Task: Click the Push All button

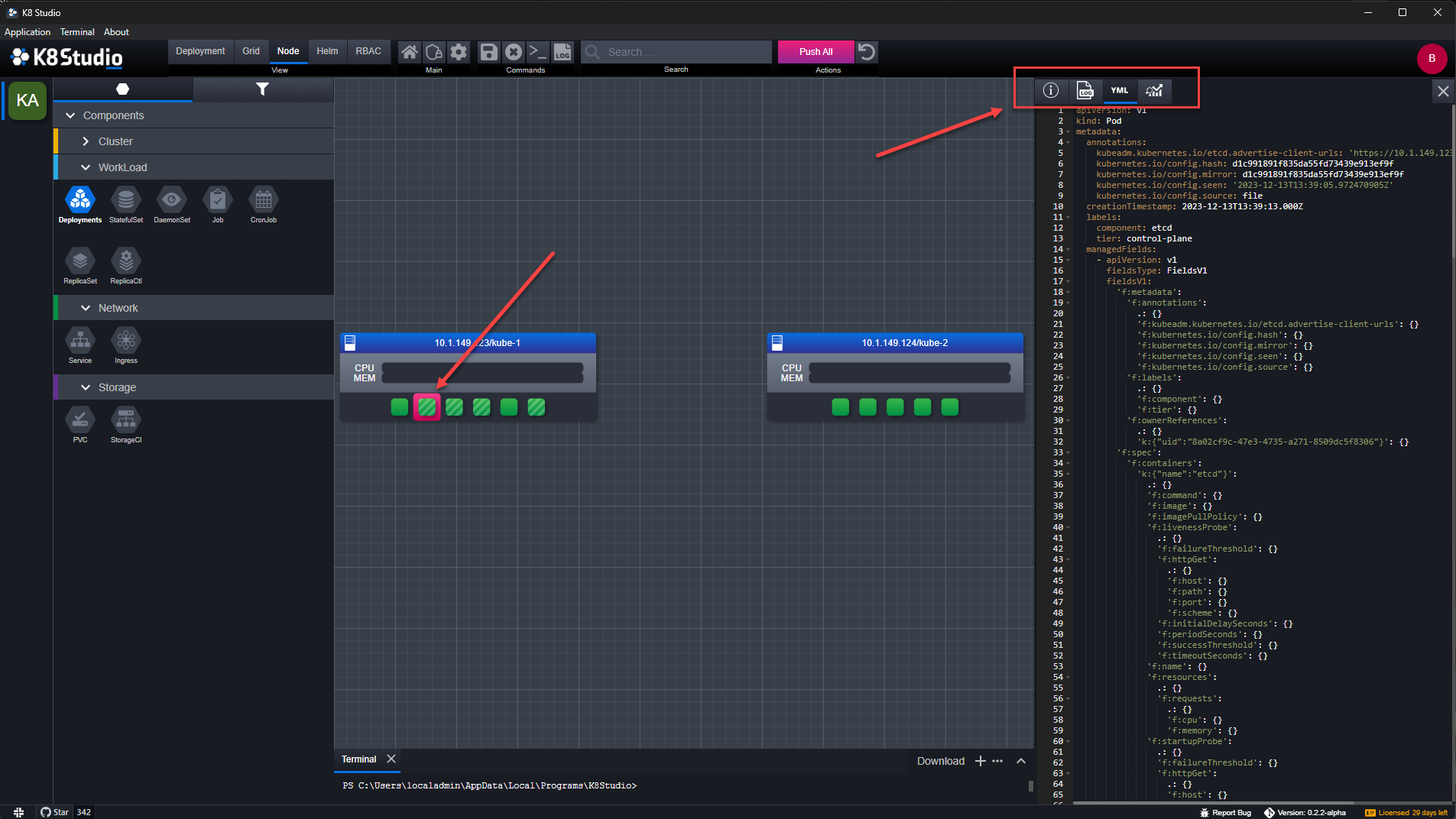Action: pos(816,52)
